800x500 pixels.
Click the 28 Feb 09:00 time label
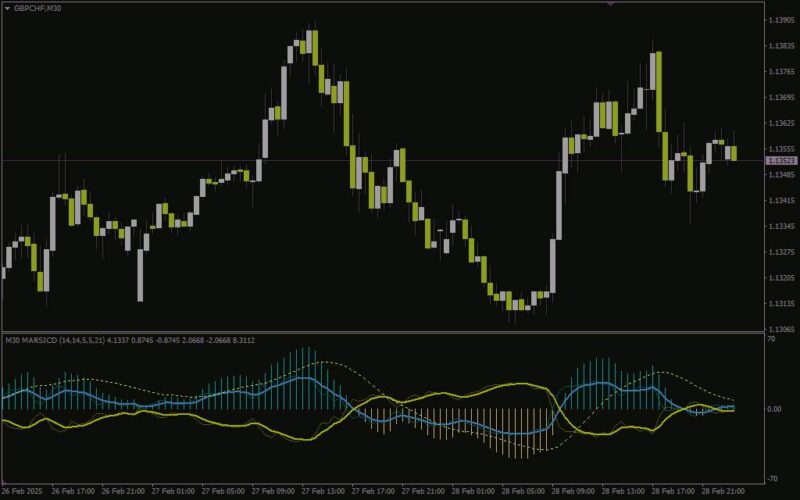(x=573, y=491)
